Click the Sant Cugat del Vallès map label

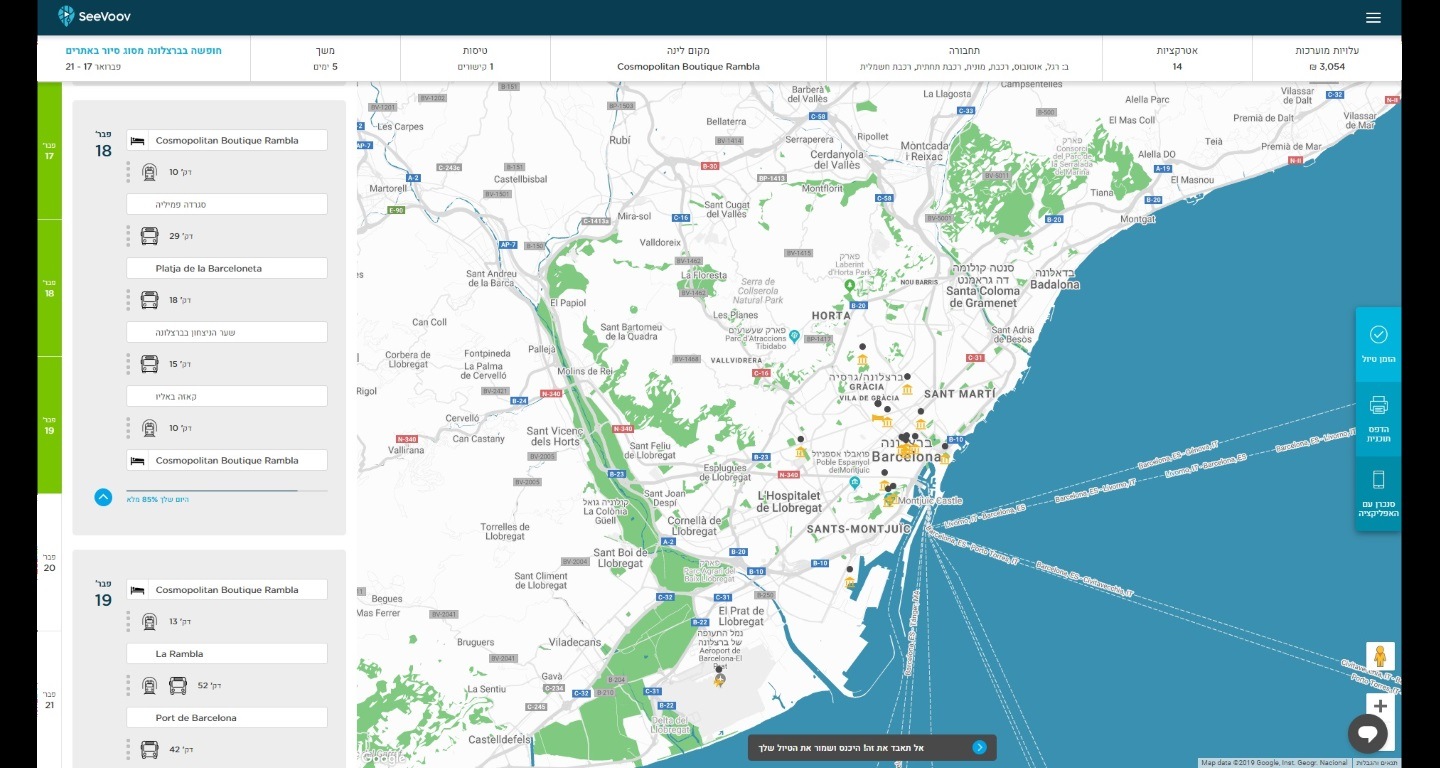tap(726, 208)
